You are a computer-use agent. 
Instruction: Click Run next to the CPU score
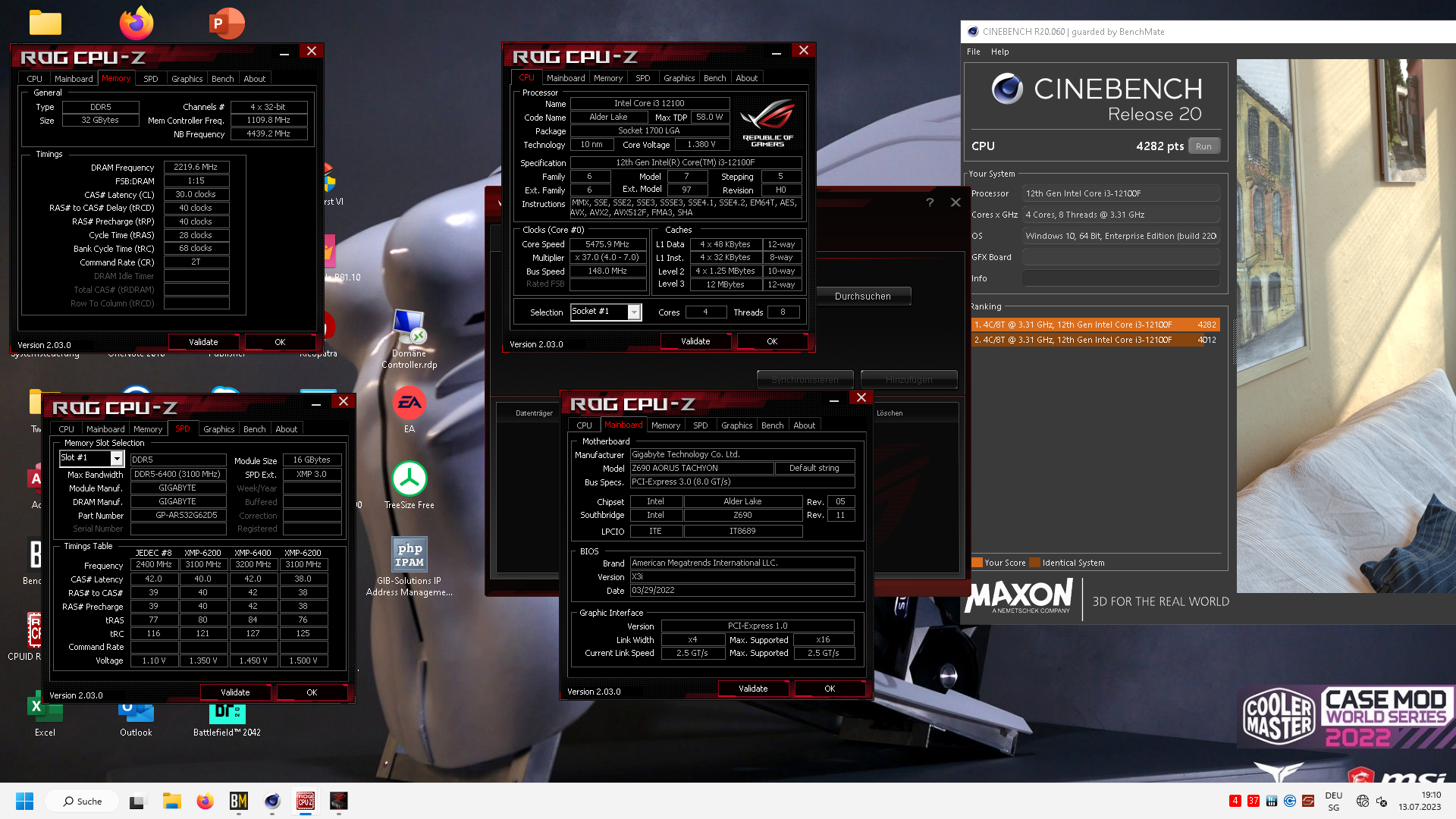click(x=1203, y=146)
